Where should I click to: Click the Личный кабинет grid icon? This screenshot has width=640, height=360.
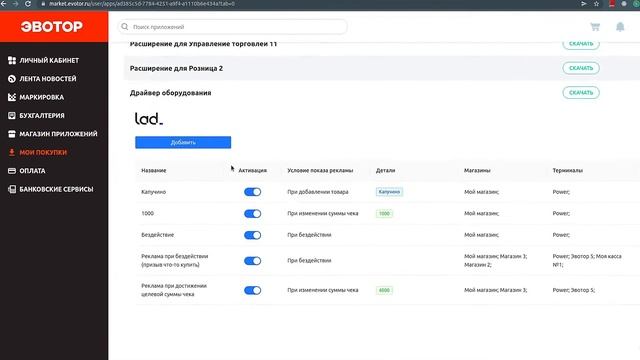pos(12,60)
